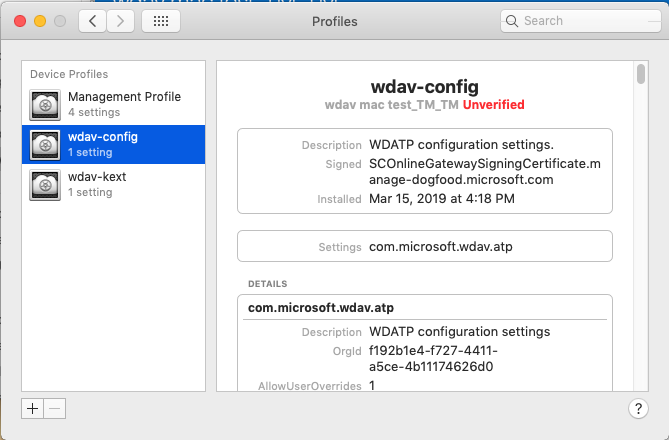Go forward with the right arrow button
This screenshot has height=440, width=669.
click(x=120, y=21)
